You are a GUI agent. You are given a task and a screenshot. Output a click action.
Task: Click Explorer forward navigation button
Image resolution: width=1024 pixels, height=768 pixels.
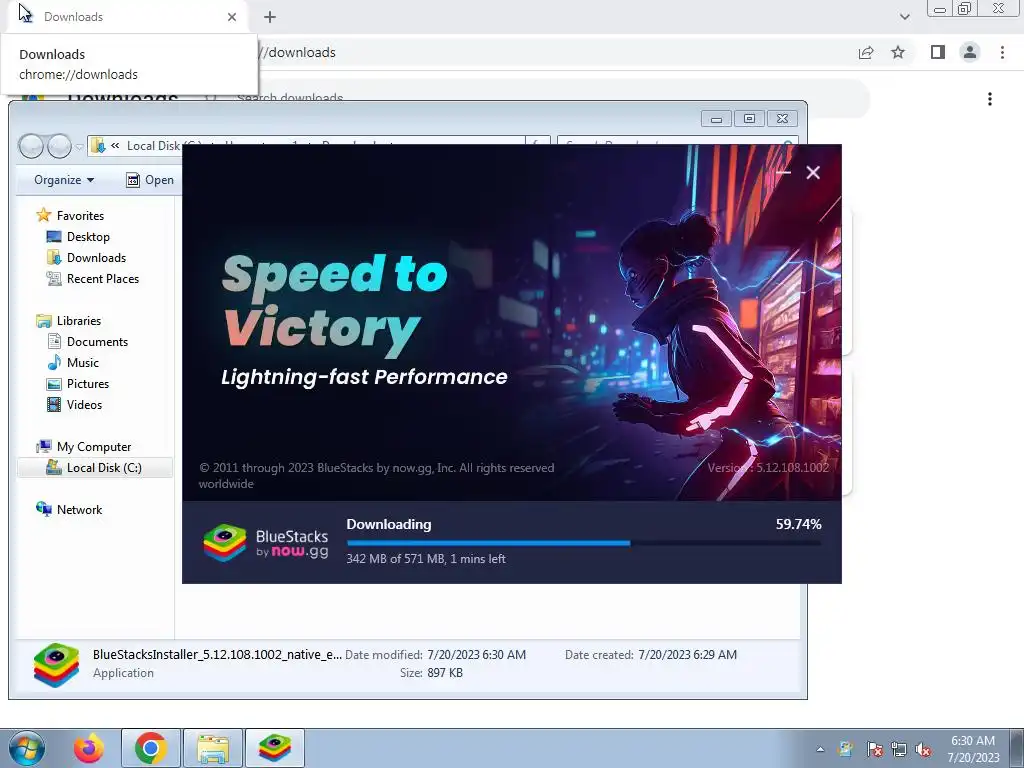pos(59,146)
